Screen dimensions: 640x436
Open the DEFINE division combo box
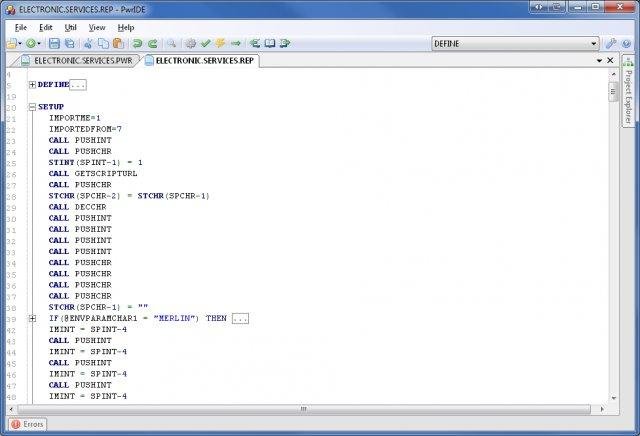tap(515, 44)
